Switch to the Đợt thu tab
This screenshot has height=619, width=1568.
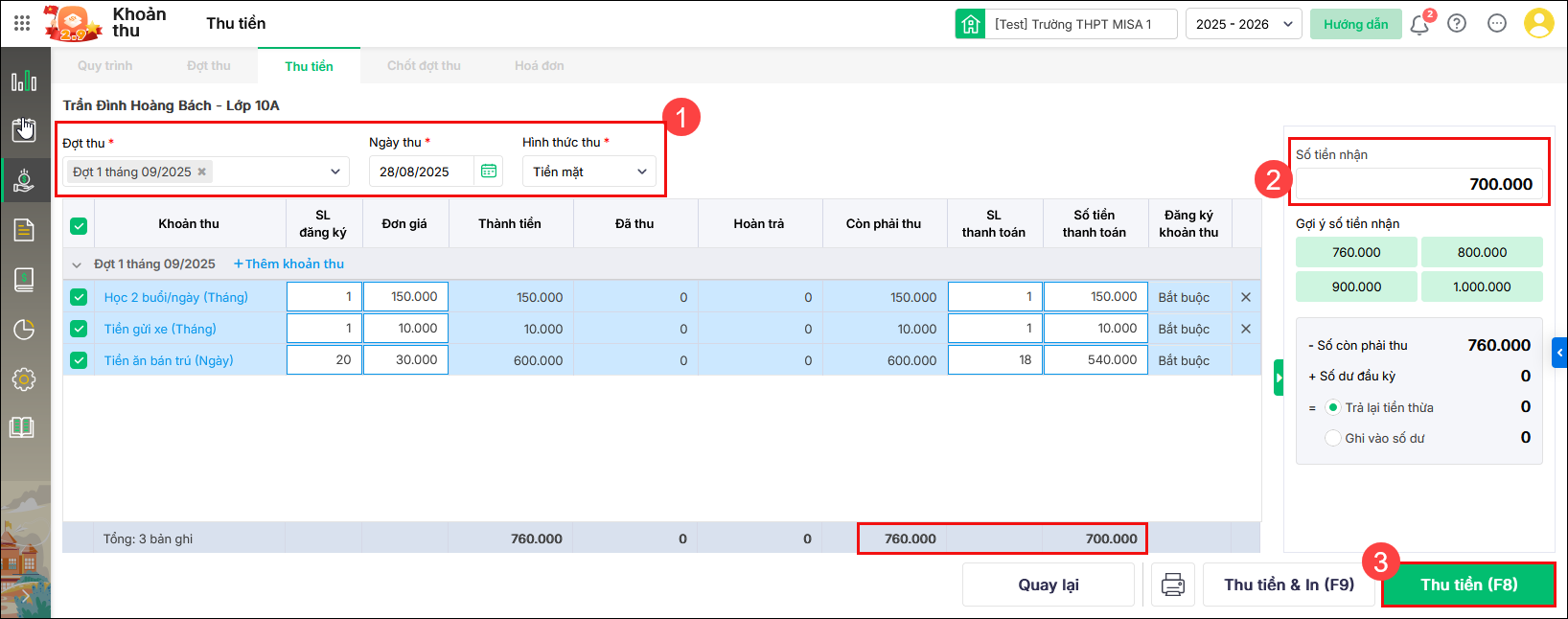[x=209, y=66]
